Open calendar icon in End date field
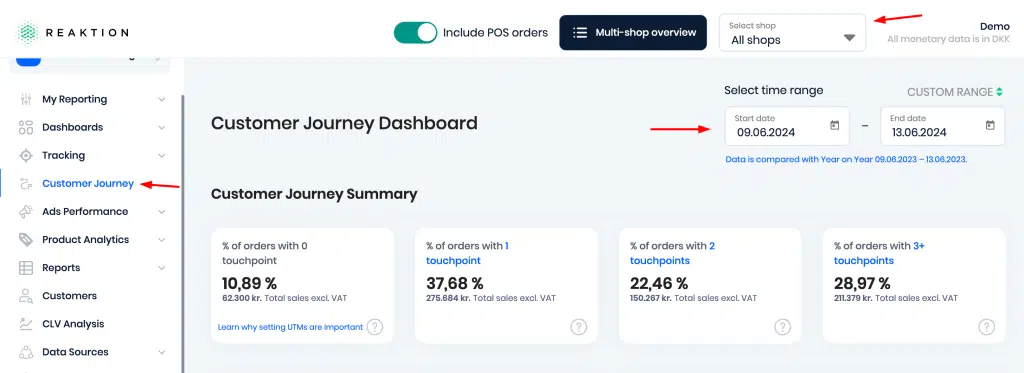Image resolution: width=1024 pixels, height=373 pixels. pyautogui.click(x=989, y=125)
